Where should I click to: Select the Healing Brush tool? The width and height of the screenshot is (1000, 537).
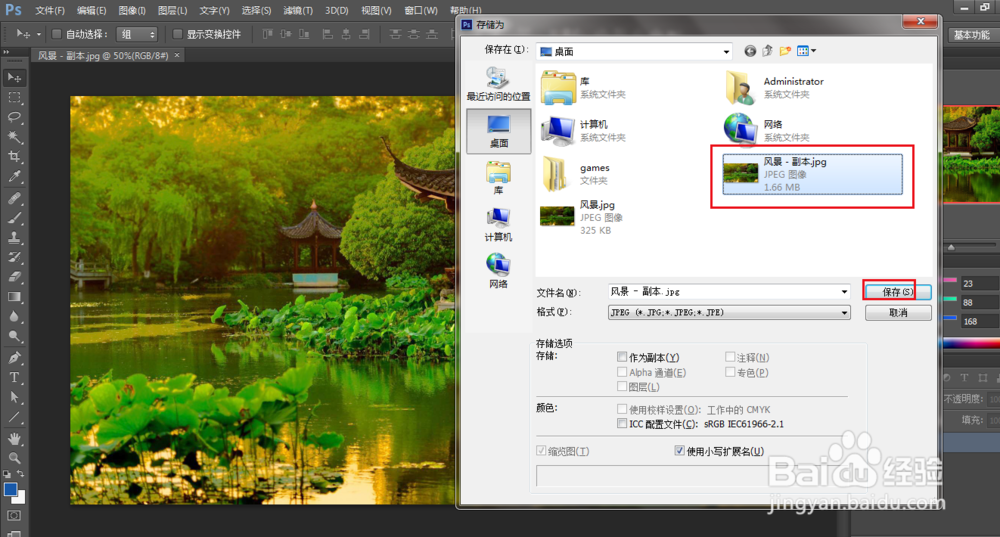tap(13, 198)
